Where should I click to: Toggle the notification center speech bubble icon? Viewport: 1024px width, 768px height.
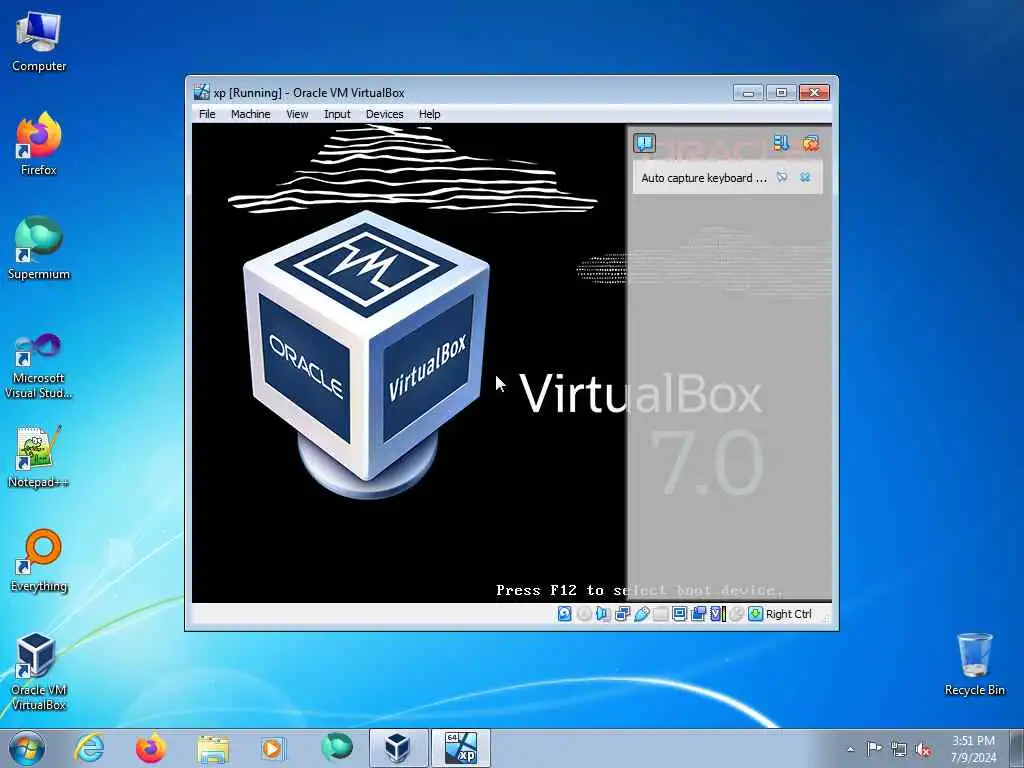[x=645, y=142]
